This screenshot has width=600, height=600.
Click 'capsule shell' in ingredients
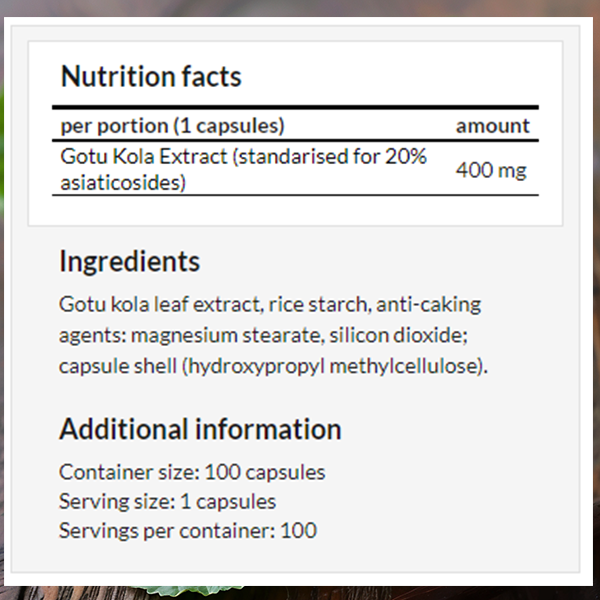(118, 367)
